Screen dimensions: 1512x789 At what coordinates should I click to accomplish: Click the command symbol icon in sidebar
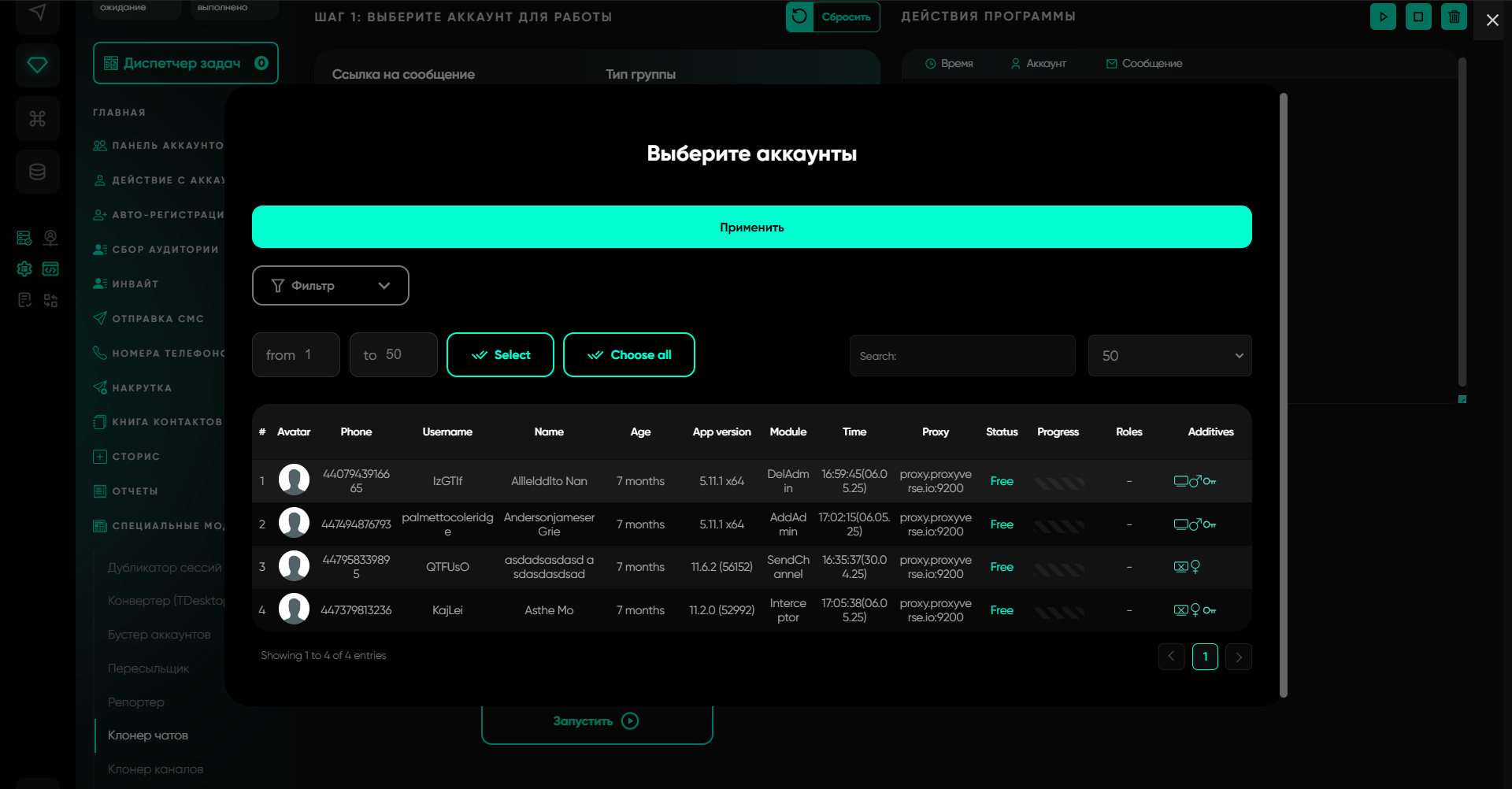[37, 118]
